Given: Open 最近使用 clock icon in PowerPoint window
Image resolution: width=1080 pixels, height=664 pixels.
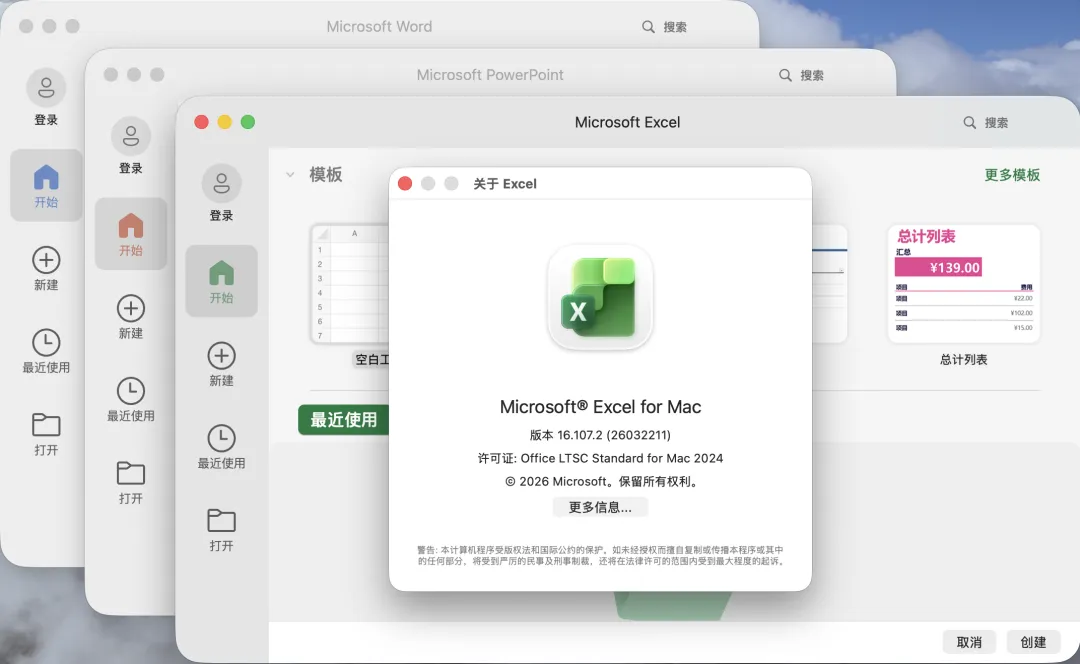Looking at the screenshot, I should (x=131, y=391).
